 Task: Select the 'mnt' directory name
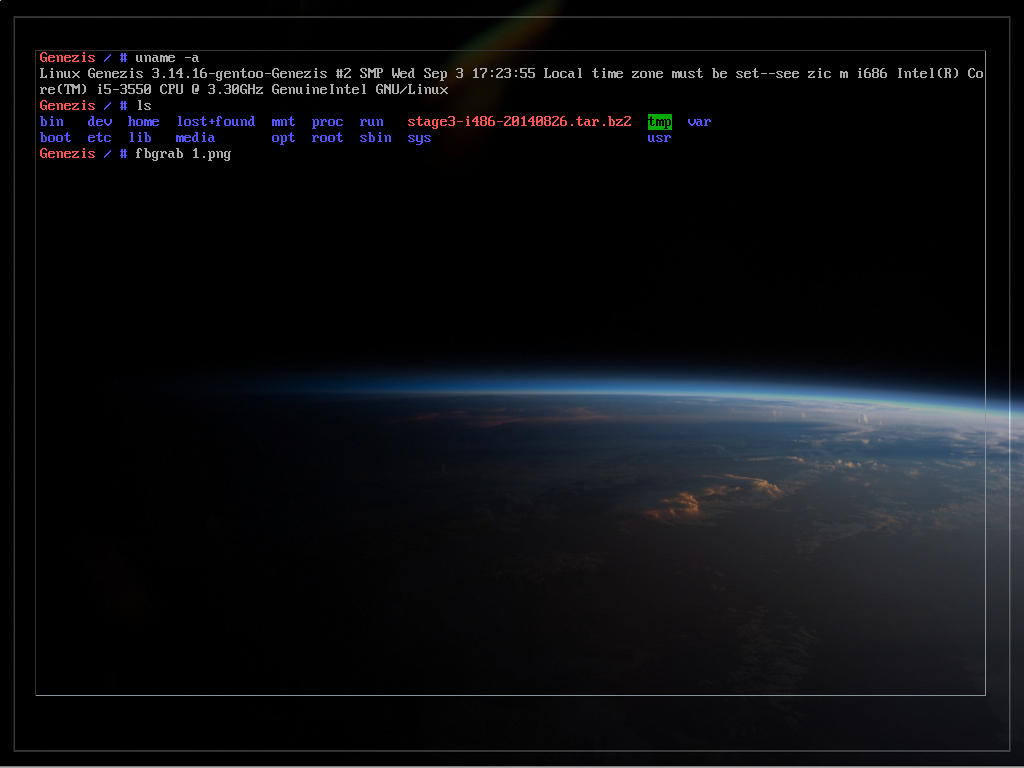(x=283, y=122)
